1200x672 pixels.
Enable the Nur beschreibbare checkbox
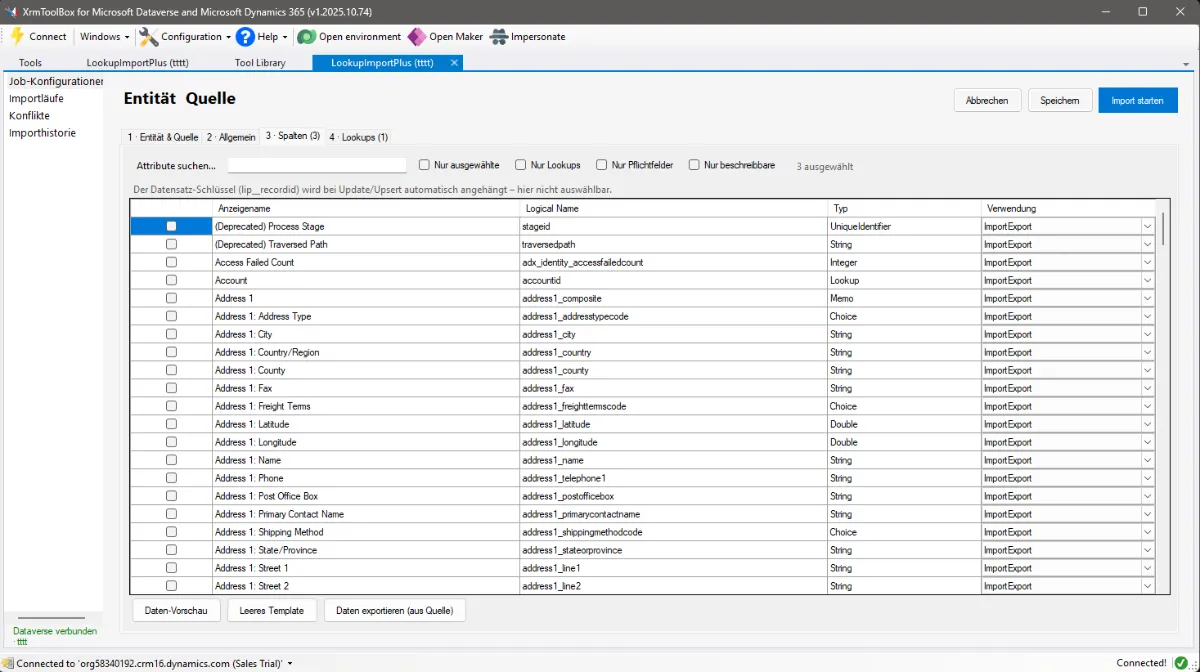(x=694, y=165)
